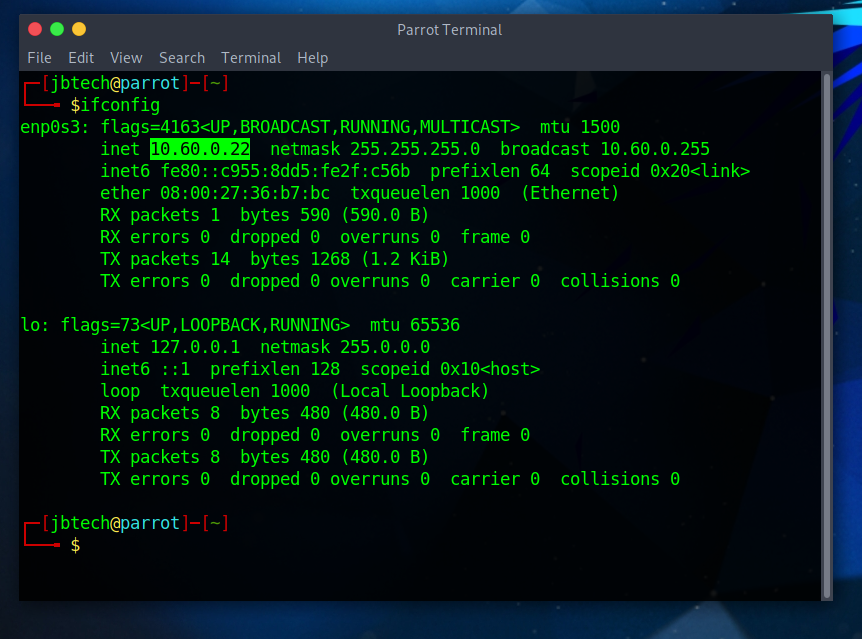Open the Search menu
This screenshot has height=639, width=862.
pyautogui.click(x=181, y=58)
